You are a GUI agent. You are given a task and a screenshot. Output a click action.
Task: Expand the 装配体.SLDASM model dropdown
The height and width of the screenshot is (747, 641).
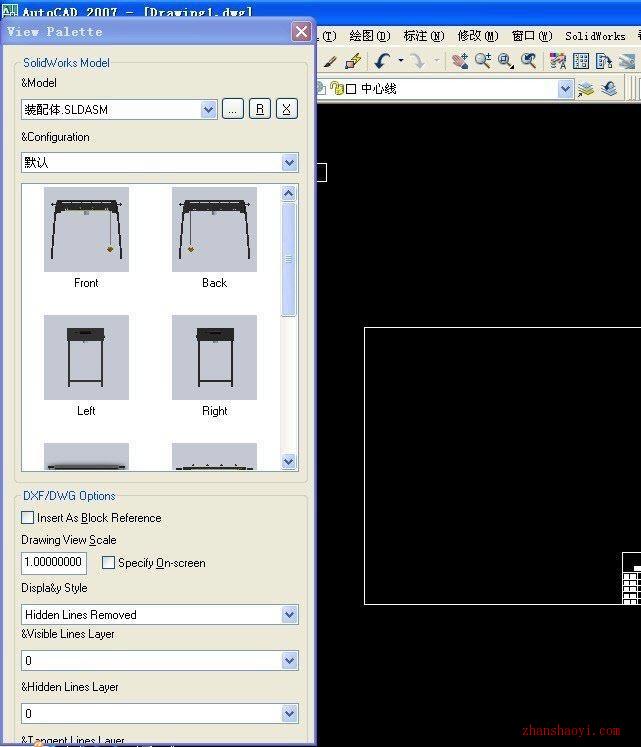click(x=208, y=110)
